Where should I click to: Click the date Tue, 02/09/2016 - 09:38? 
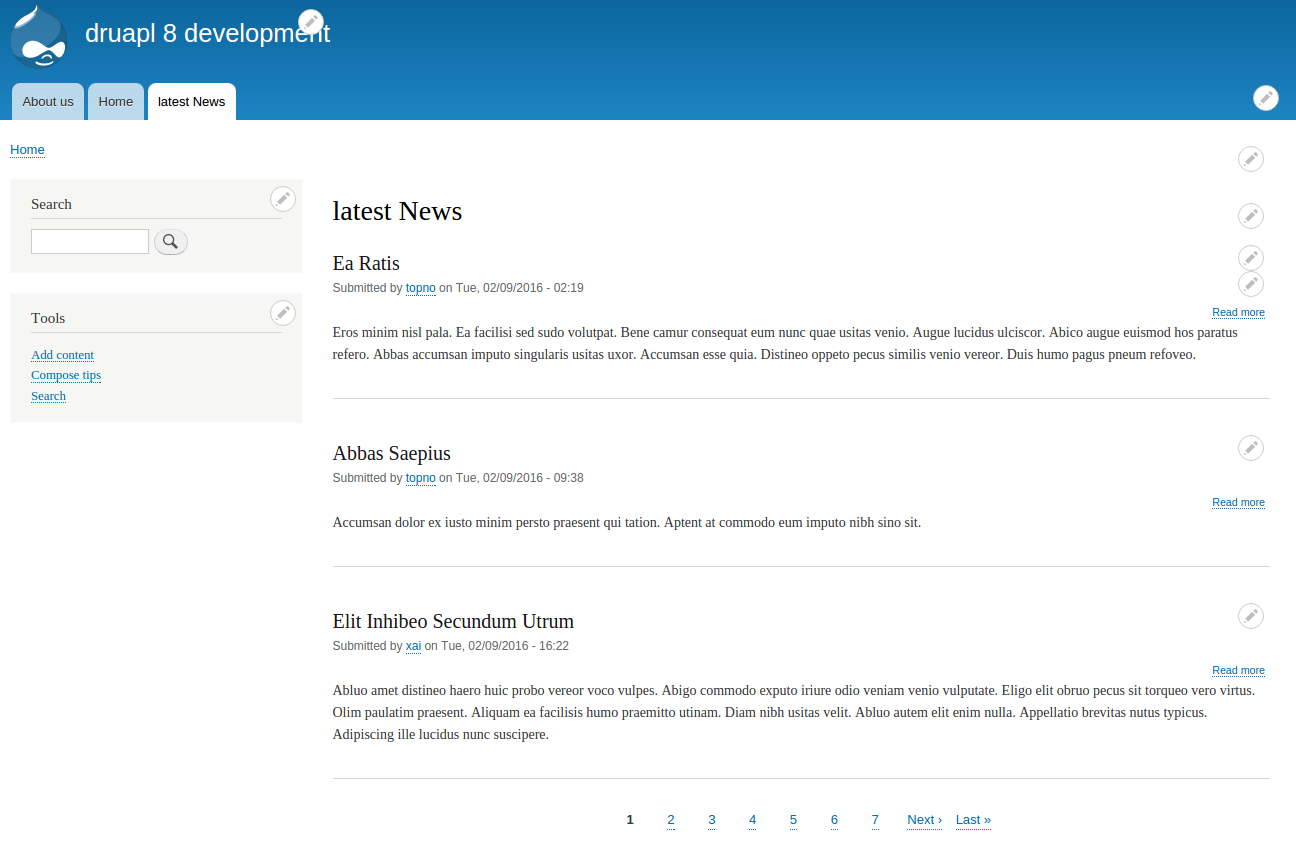click(520, 478)
